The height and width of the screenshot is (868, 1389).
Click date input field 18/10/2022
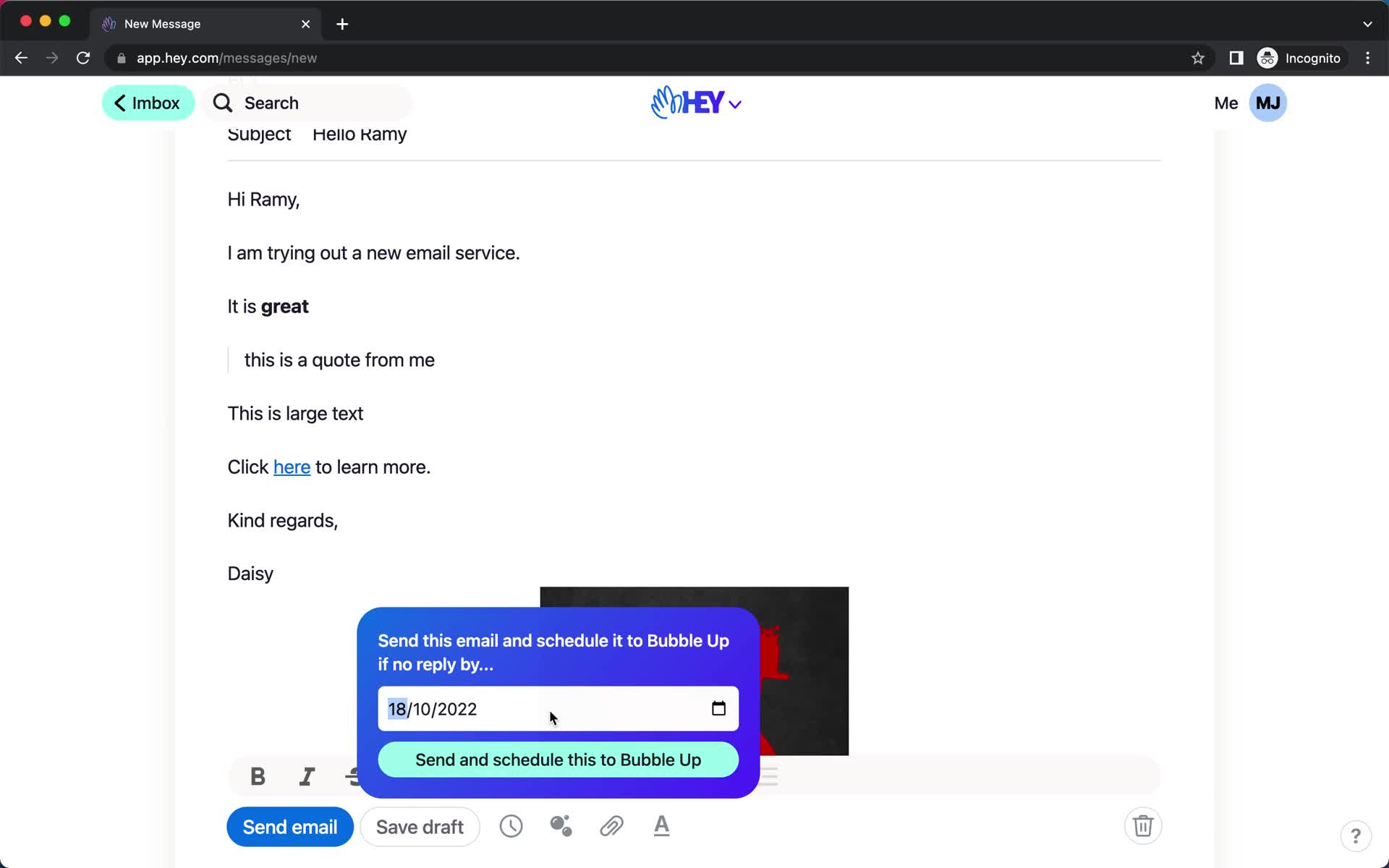(x=558, y=709)
